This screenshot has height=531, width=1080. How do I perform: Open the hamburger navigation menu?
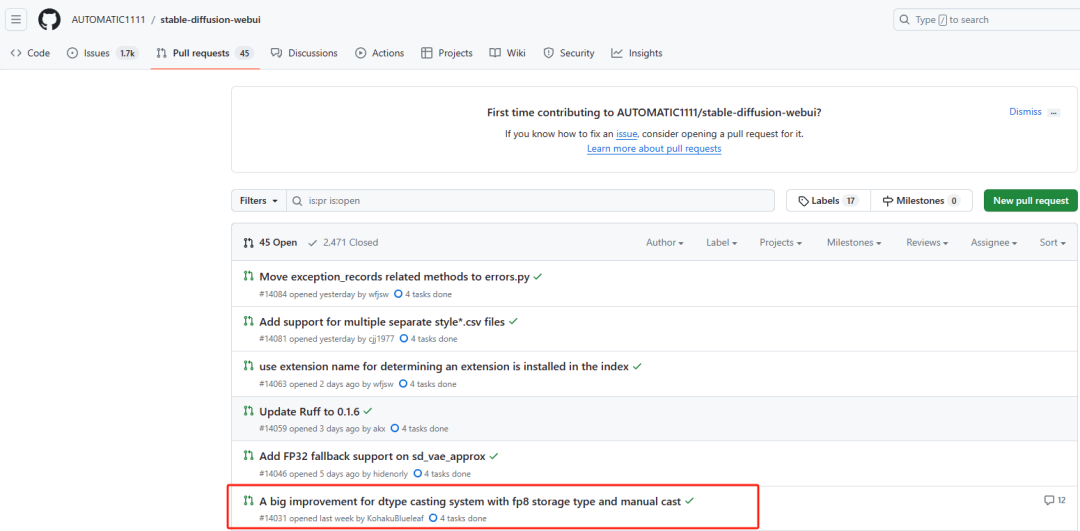(16, 19)
